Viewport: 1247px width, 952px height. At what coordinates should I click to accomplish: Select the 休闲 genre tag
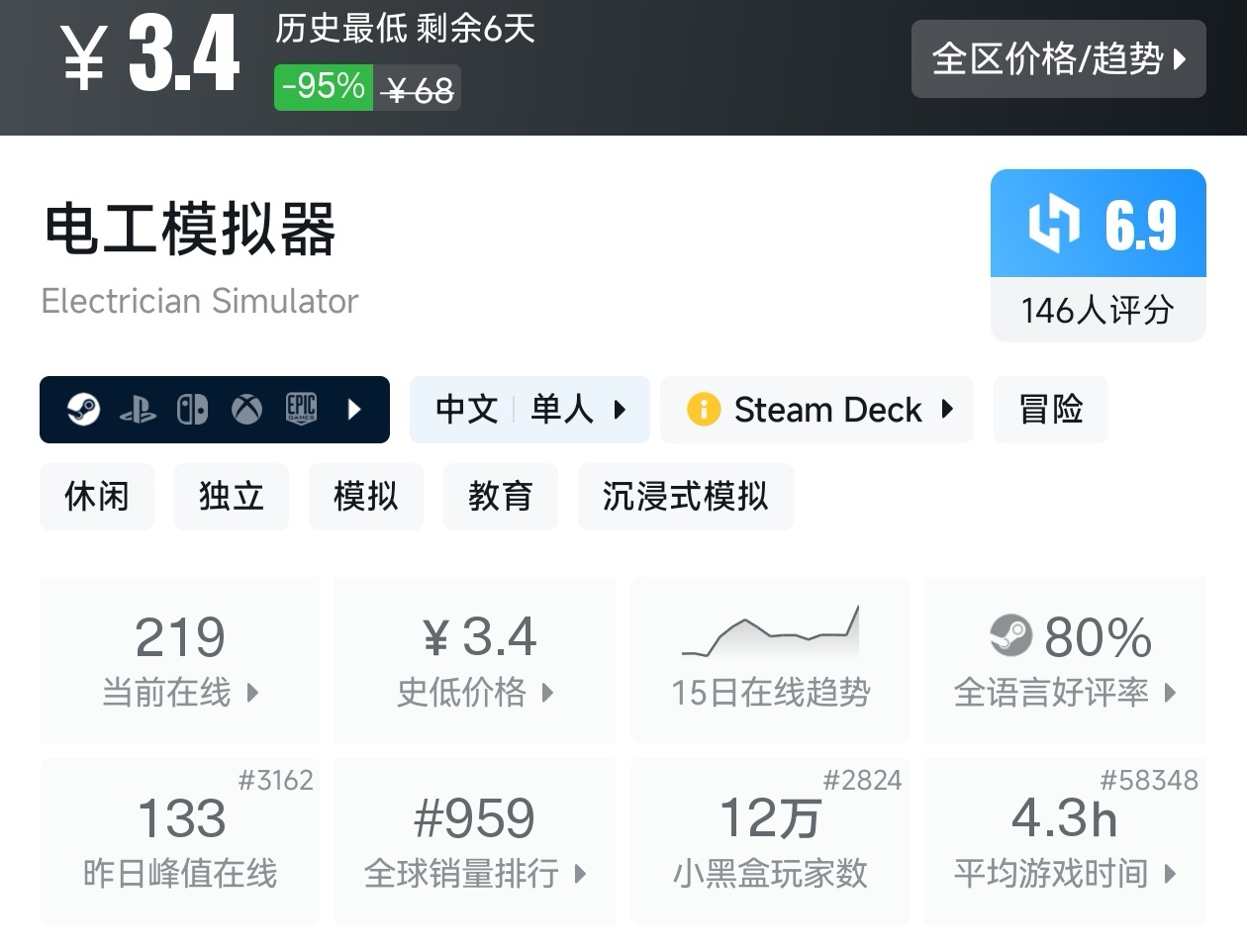click(x=97, y=497)
